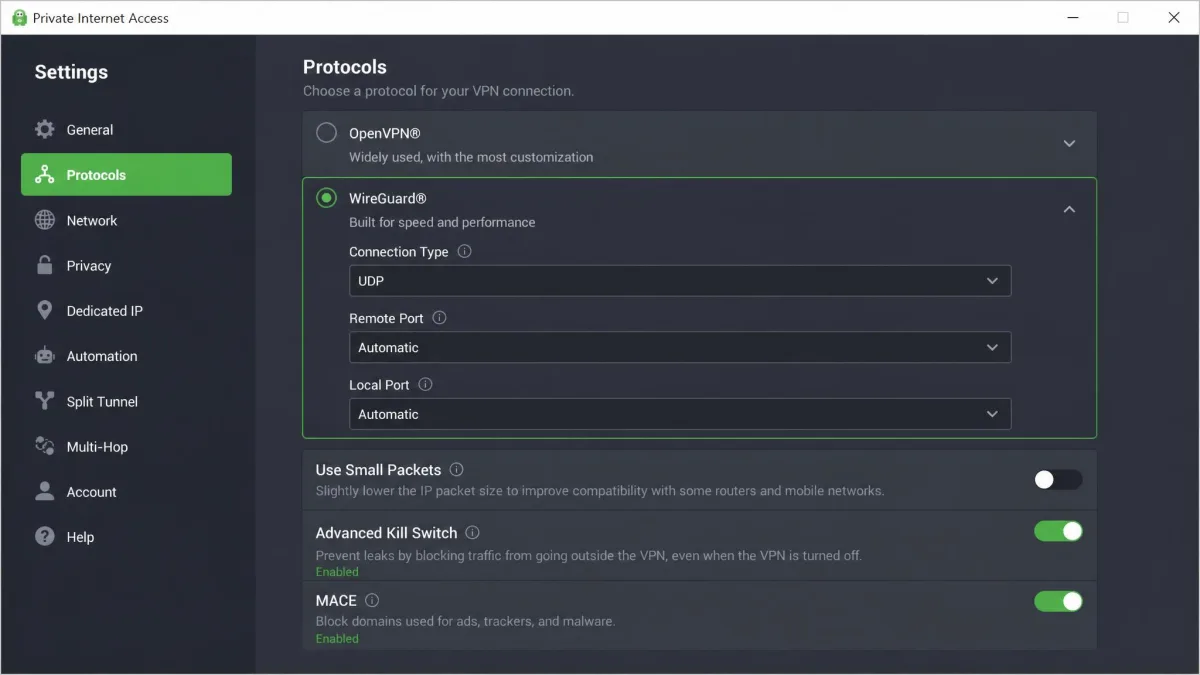Maximize the Private Internet Access window
This screenshot has width=1200, height=675.
click(1123, 17)
